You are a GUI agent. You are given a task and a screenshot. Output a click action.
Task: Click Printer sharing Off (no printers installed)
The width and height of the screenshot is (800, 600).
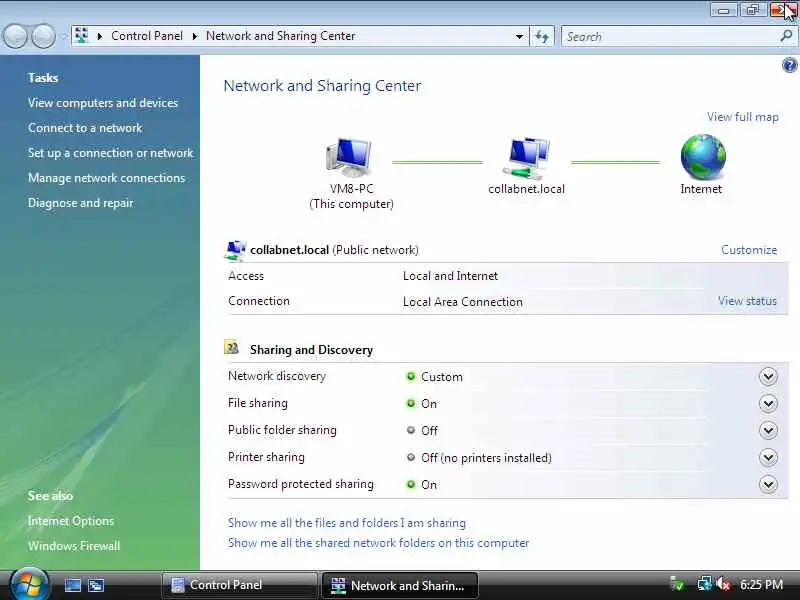point(486,458)
